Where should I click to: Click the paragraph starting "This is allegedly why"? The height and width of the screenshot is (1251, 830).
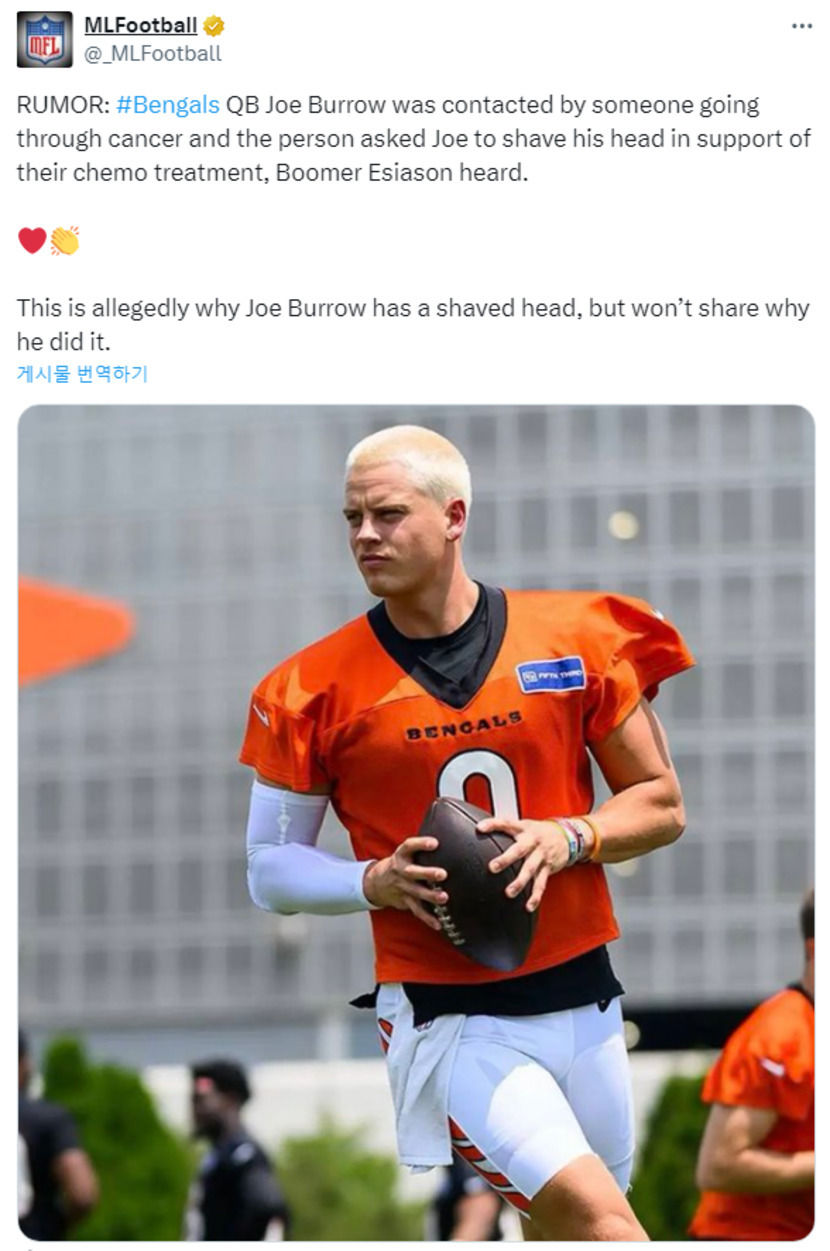click(413, 324)
